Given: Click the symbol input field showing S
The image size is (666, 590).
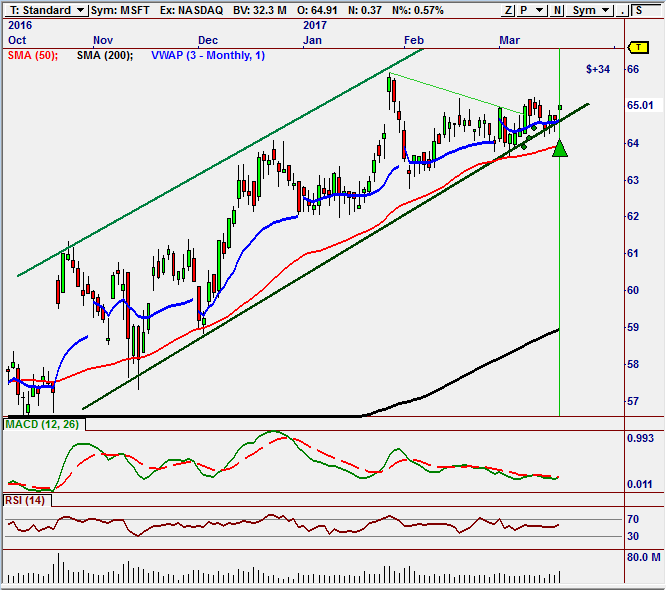Looking at the screenshot, I should [x=646, y=10].
